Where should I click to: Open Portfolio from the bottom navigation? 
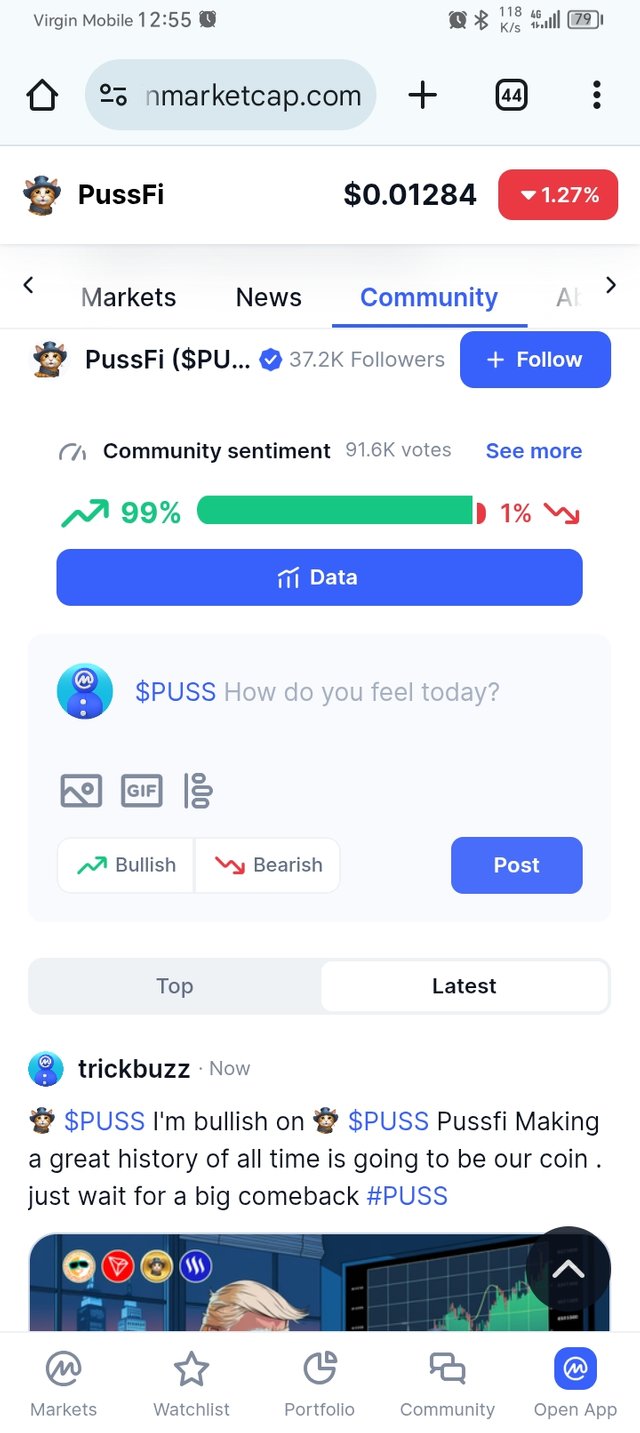point(319,1384)
